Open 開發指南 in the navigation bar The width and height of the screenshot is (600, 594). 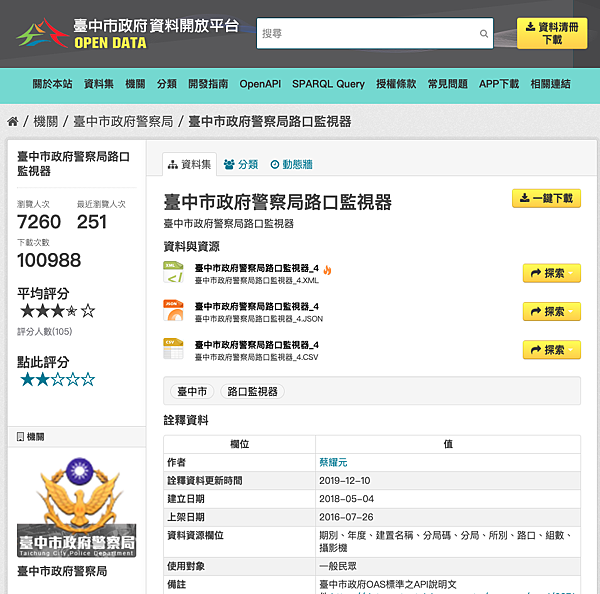coord(208,84)
